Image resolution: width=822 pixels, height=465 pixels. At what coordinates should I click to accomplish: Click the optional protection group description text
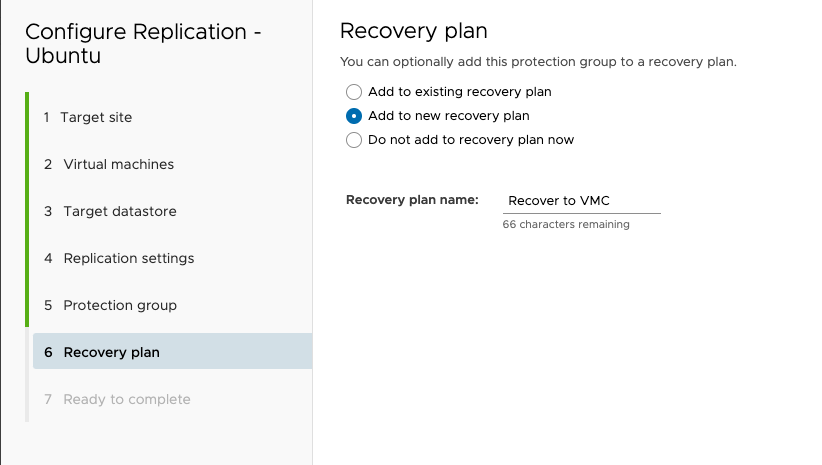538,62
